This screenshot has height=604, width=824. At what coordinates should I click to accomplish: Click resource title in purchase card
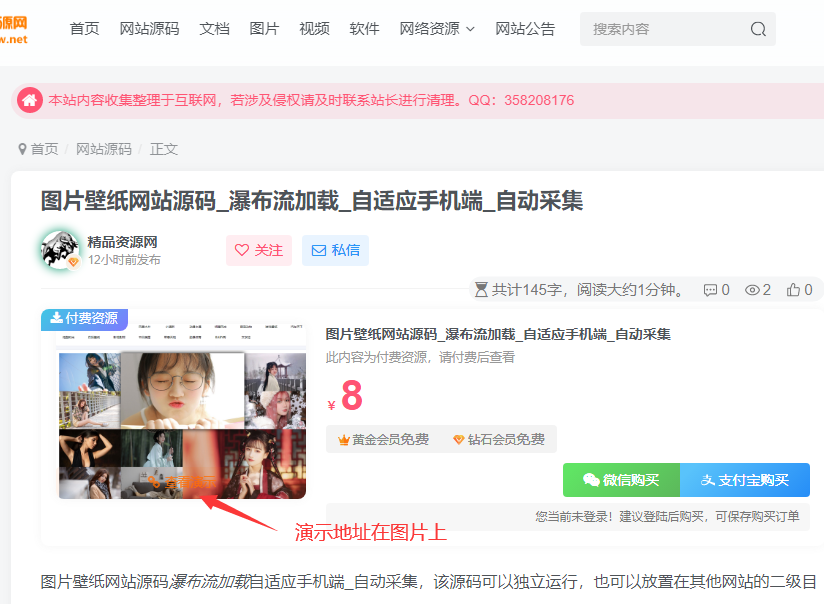[x=498, y=334]
